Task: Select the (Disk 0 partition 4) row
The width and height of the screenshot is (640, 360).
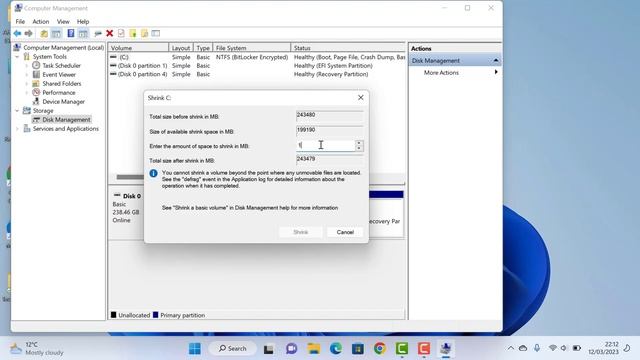Action: tap(257, 74)
